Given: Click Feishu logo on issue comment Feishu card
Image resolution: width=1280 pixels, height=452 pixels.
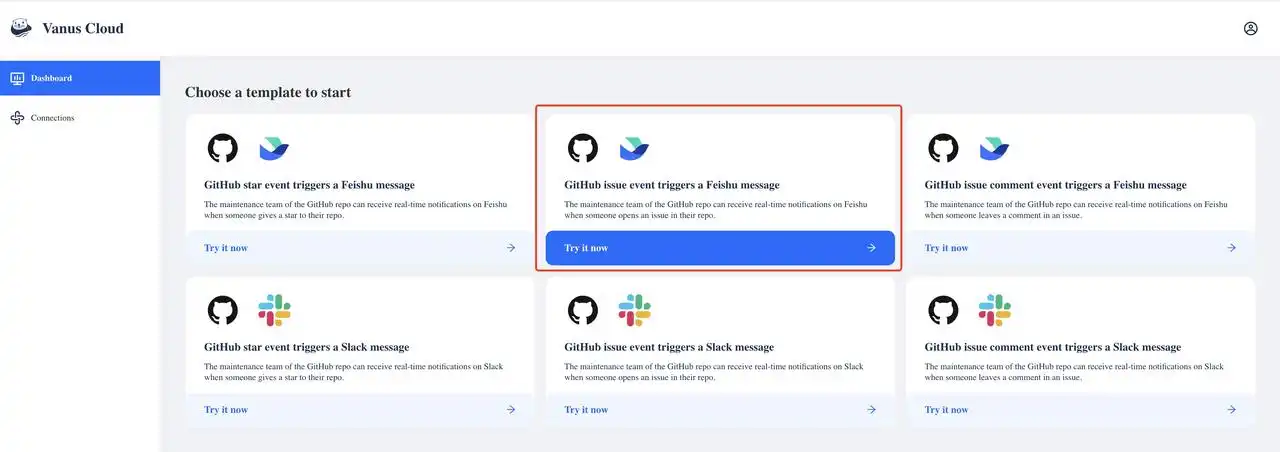Looking at the screenshot, I should [994, 149].
